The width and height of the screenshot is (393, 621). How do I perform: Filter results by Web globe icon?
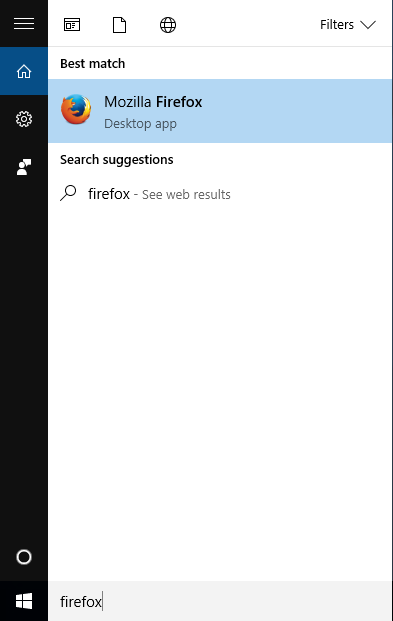[x=168, y=25]
